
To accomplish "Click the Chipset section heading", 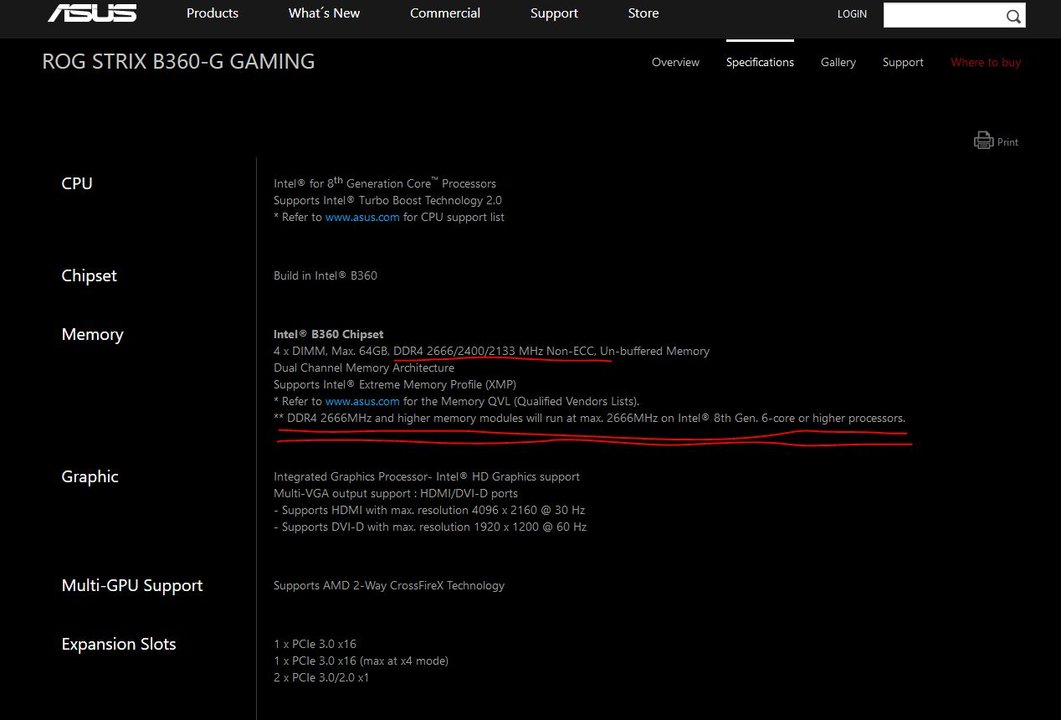I will click(89, 275).
